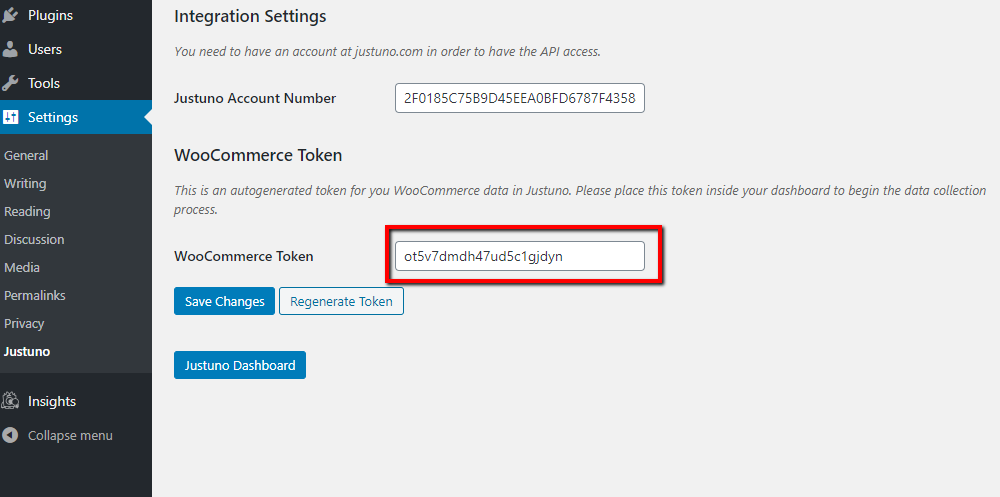The height and width of the screenshot is (497, 1000).
Task: Click the Insights icon in sidebar
Action: click(x=10, y=401)
